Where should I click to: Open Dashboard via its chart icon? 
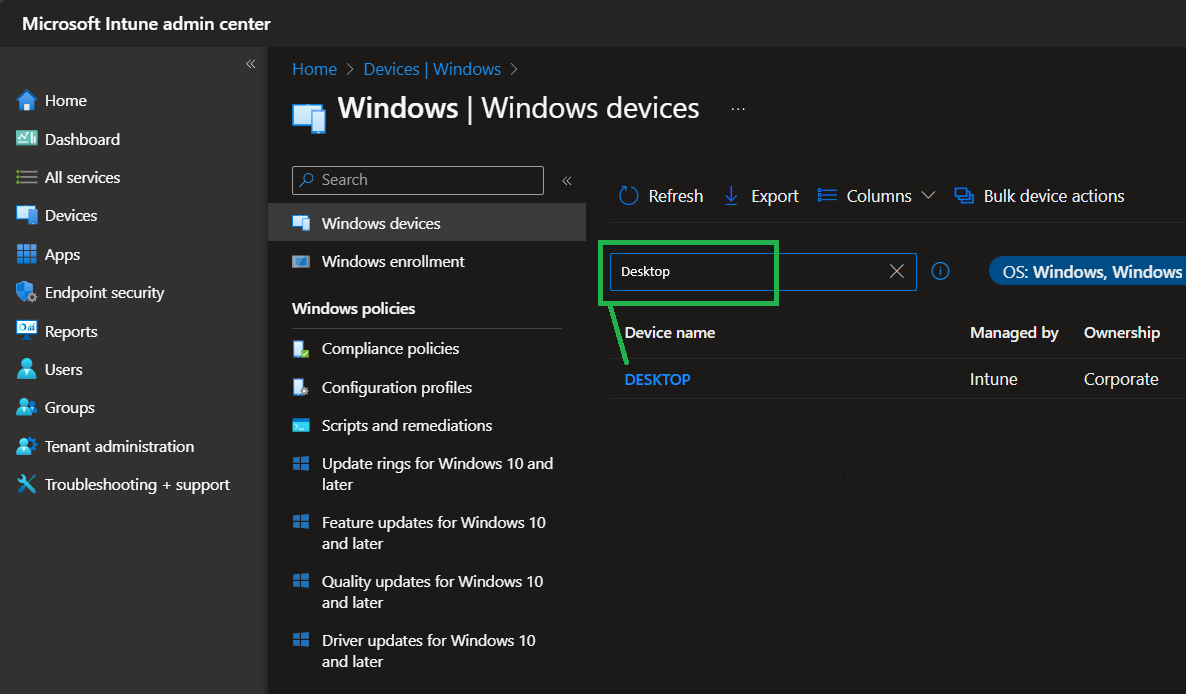click(x=27, y=139)
